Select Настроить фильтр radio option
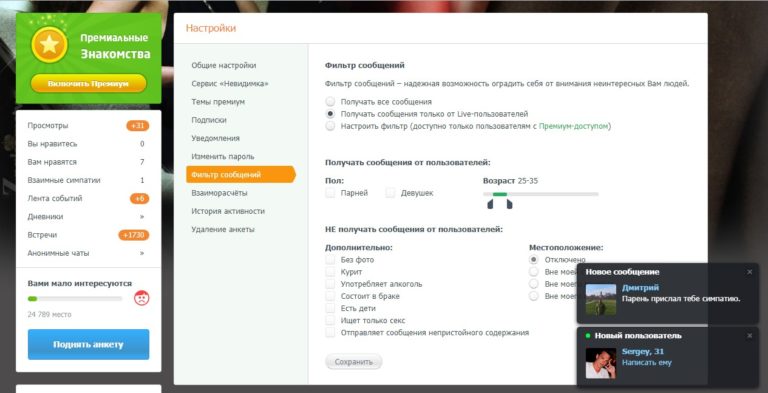The width and height of the screenshot is (768, 393). [331, 126]
